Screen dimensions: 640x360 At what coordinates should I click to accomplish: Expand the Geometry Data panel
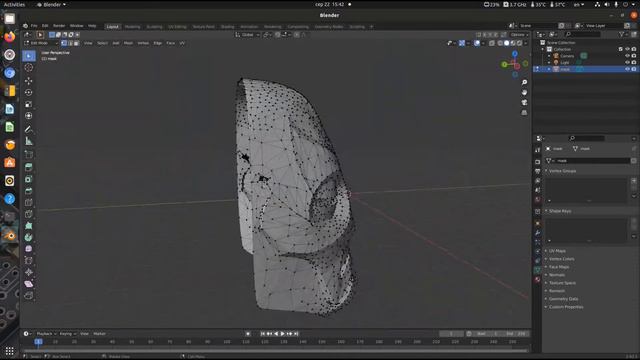click(563, 299)
